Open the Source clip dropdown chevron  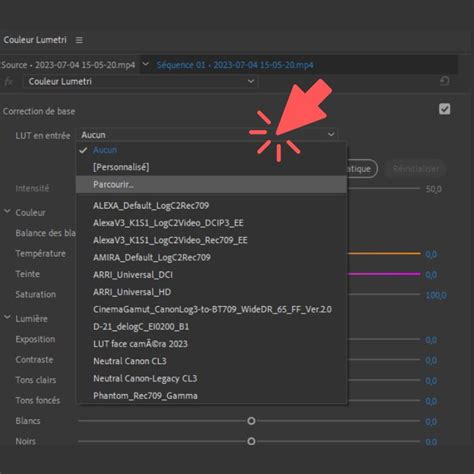146,64
